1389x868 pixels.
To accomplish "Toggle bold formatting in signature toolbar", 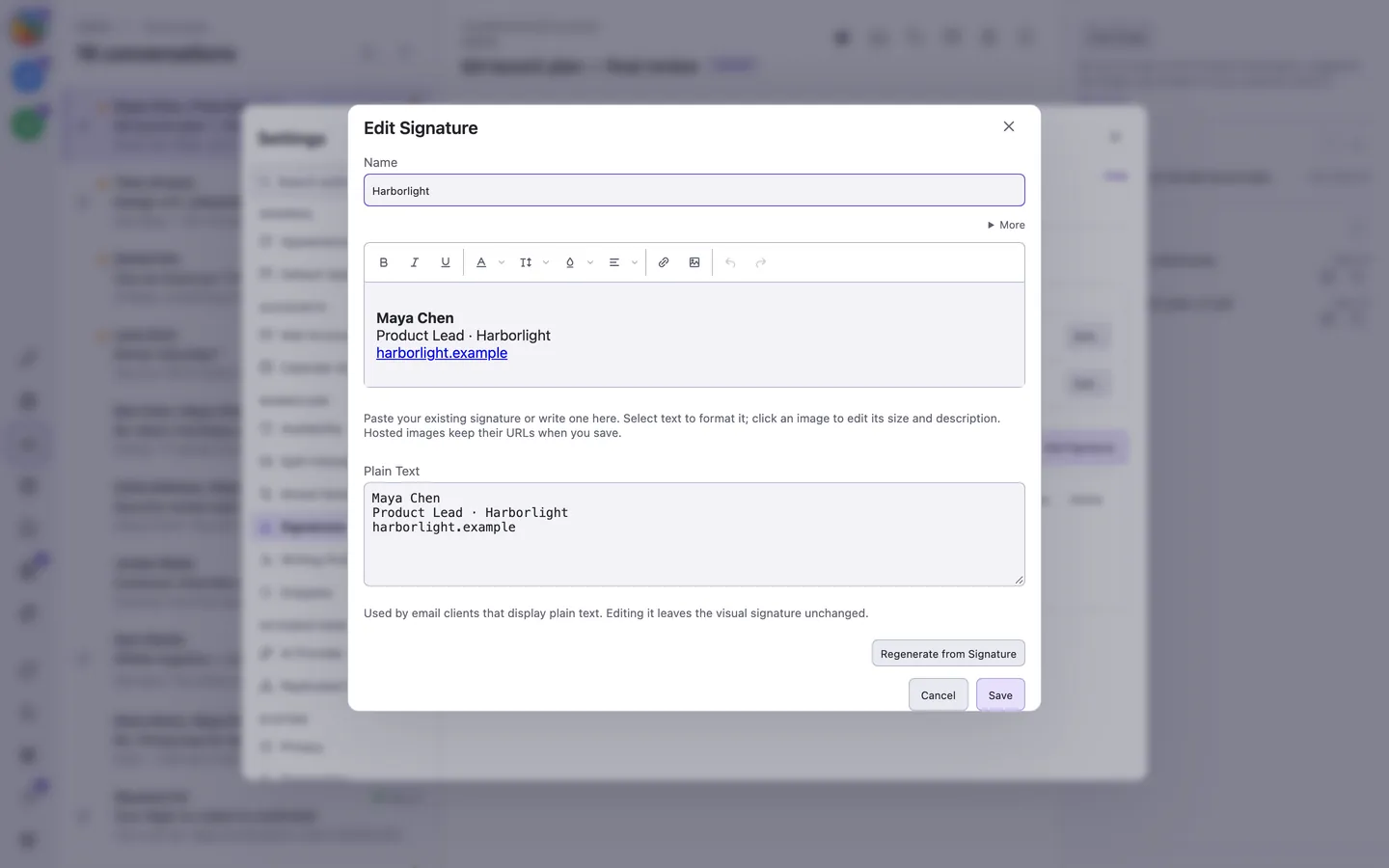I will point(384,262).
